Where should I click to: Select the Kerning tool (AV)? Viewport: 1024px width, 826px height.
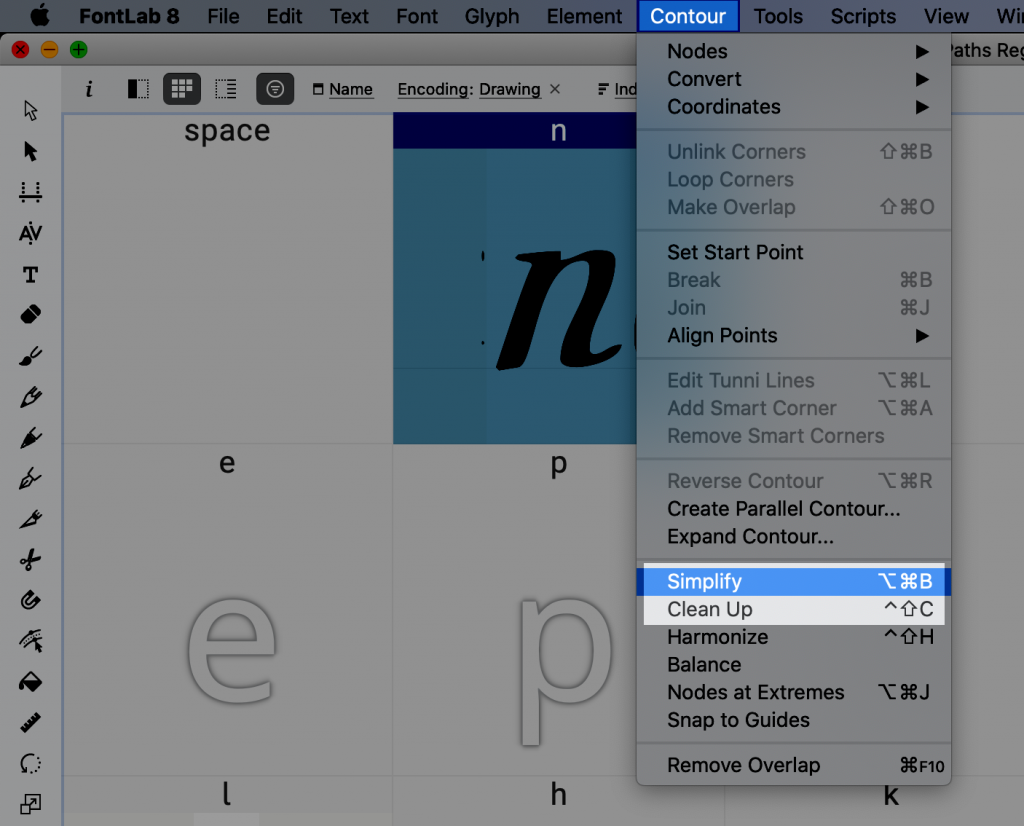click(x=31, y=233)
